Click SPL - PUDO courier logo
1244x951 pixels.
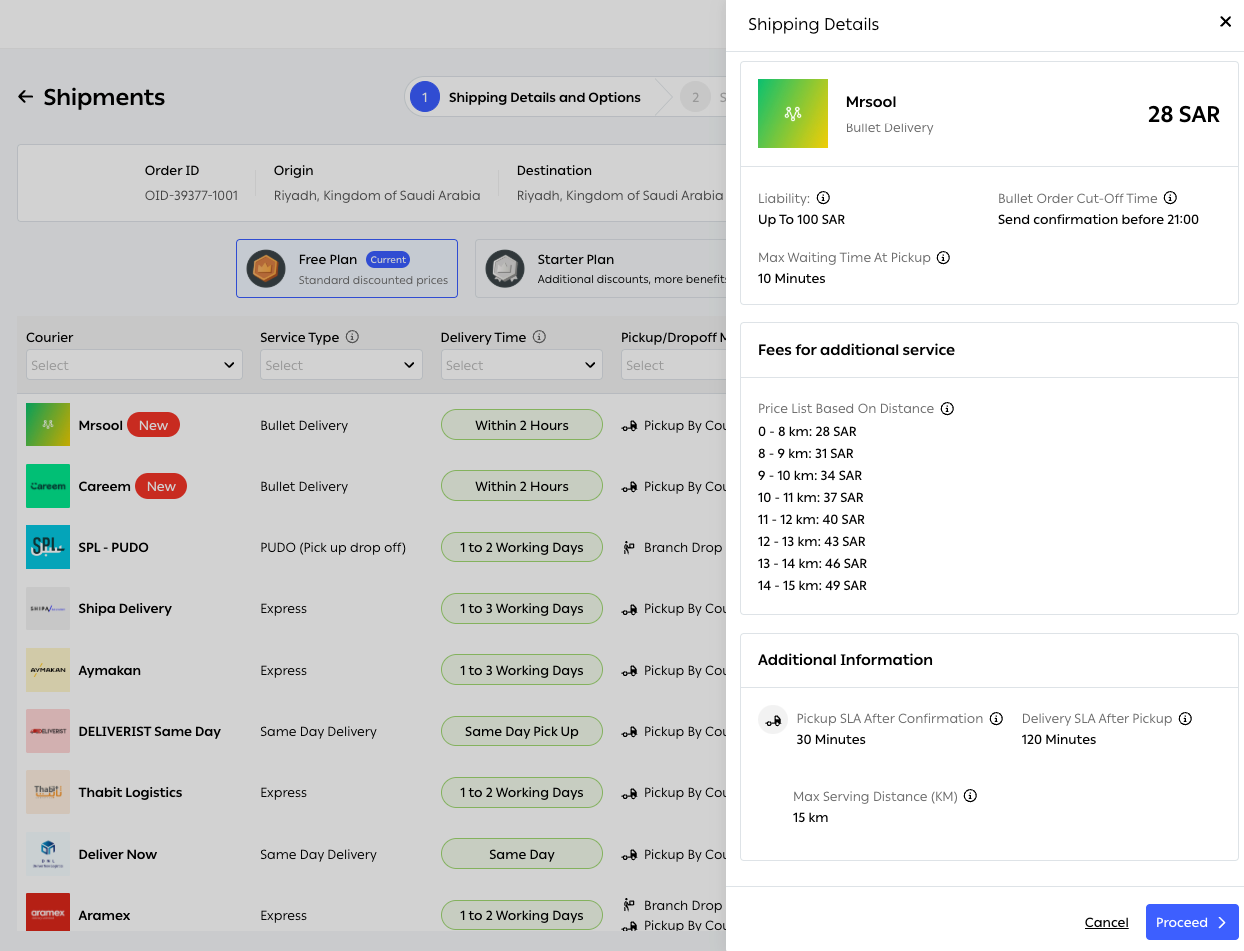(x=48, y=547)
